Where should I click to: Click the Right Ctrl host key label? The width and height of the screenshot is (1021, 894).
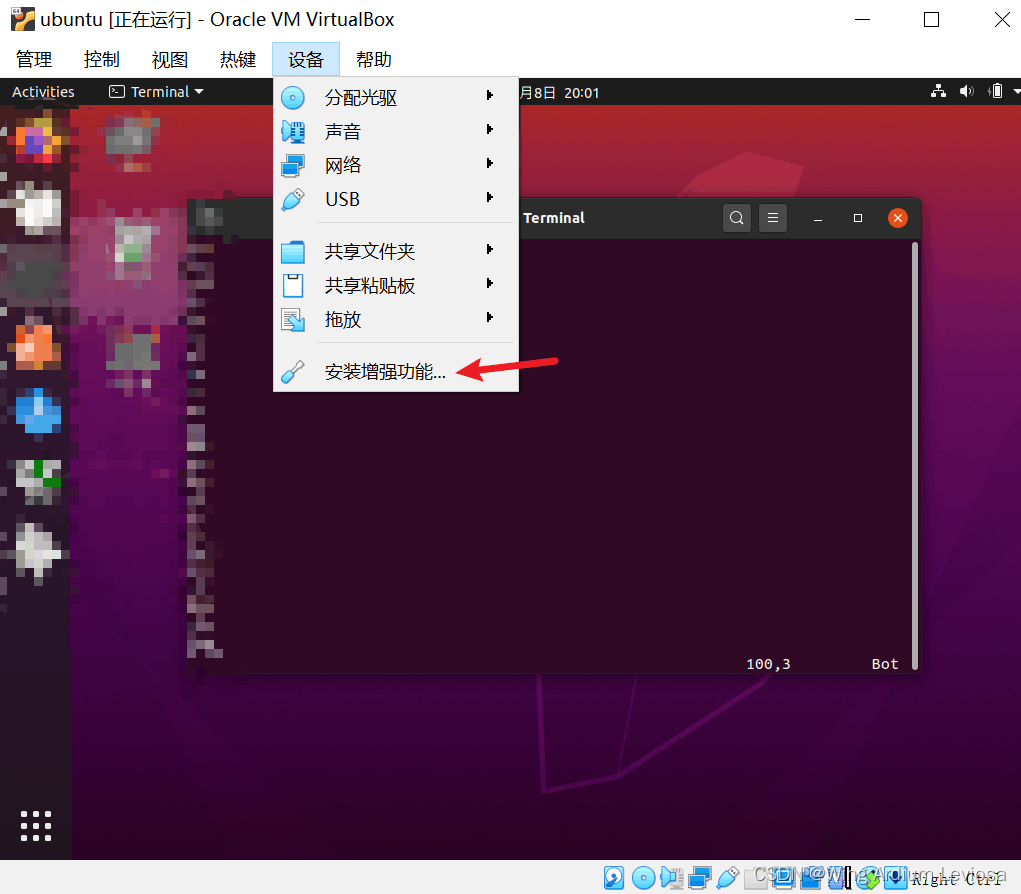[x=956, y=879]
